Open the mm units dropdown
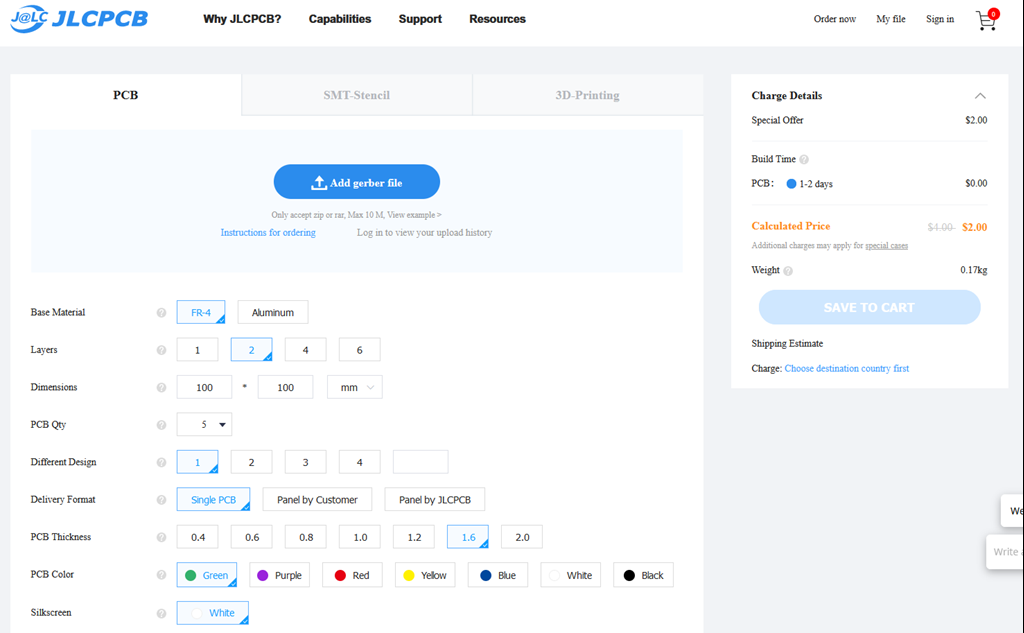Image resolution: width=1024 pixels, height=633 pixels. [x=355, y=387]
